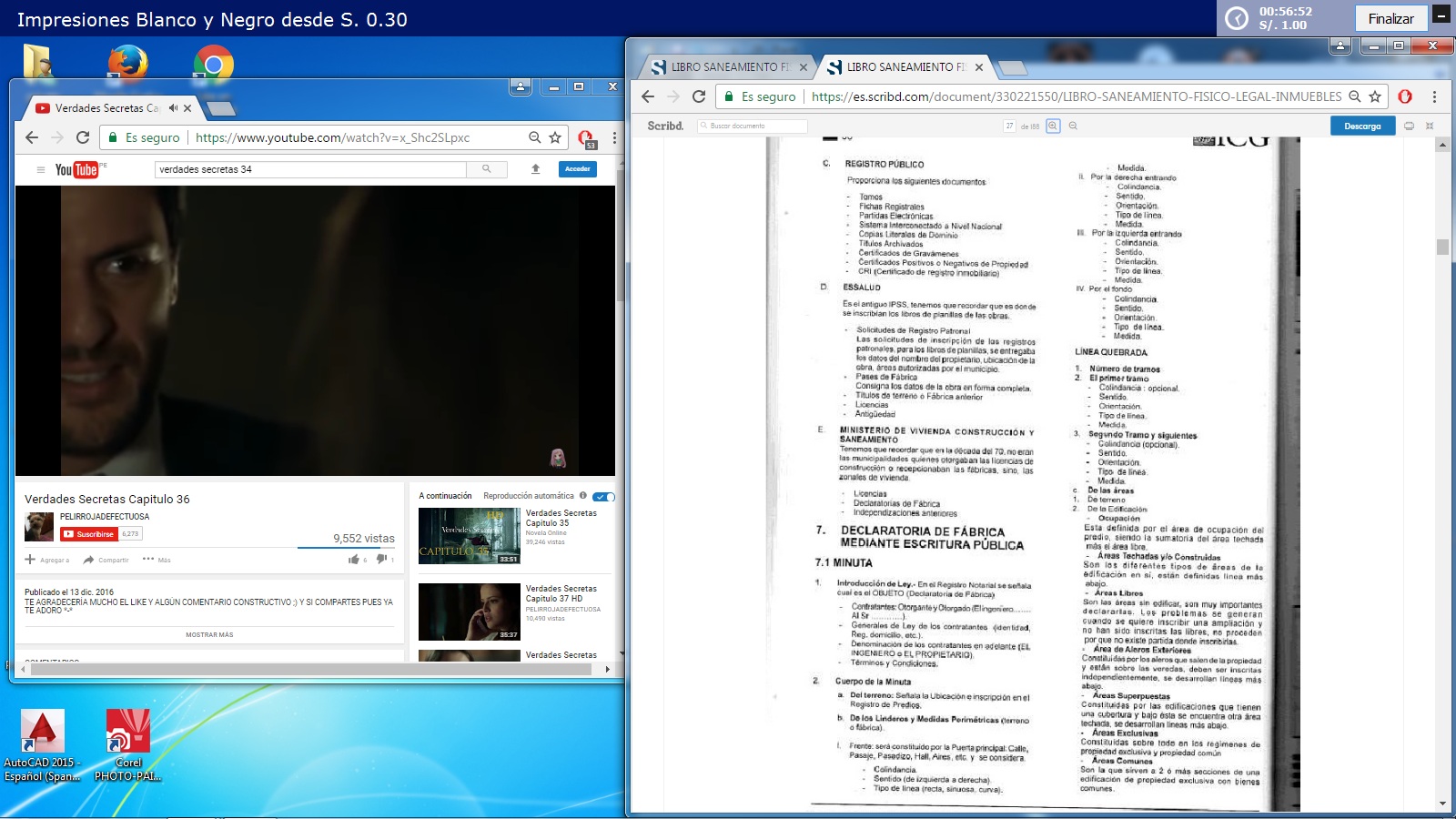Reload the YouTube page
This screenshot has width=1456, height=819.
tap(83, 137)
